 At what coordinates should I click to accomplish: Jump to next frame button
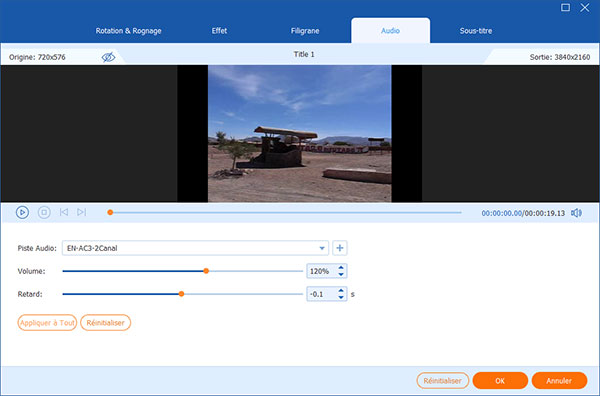click(82, 212)
